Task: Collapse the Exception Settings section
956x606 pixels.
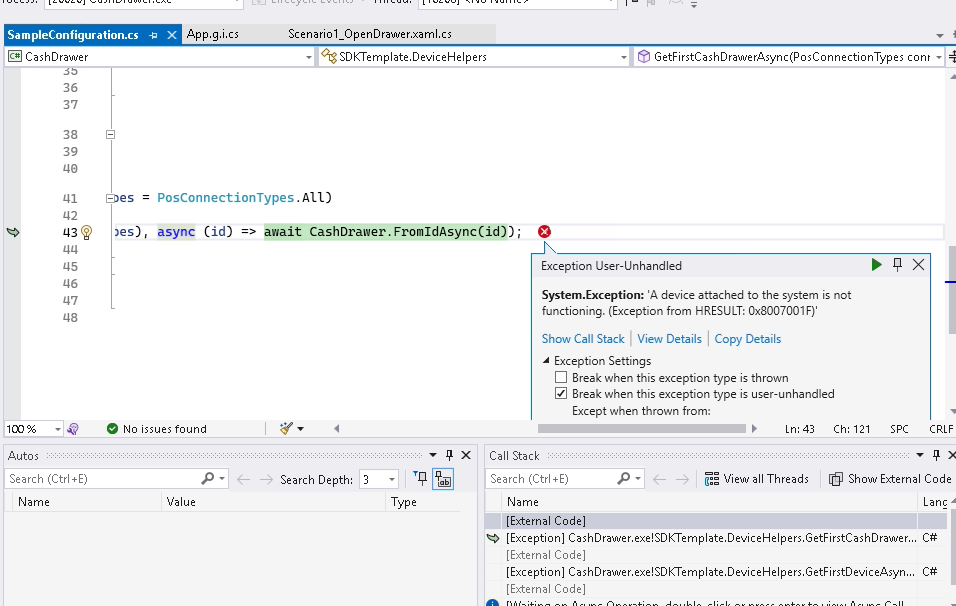Action: (x=546, y=361)
